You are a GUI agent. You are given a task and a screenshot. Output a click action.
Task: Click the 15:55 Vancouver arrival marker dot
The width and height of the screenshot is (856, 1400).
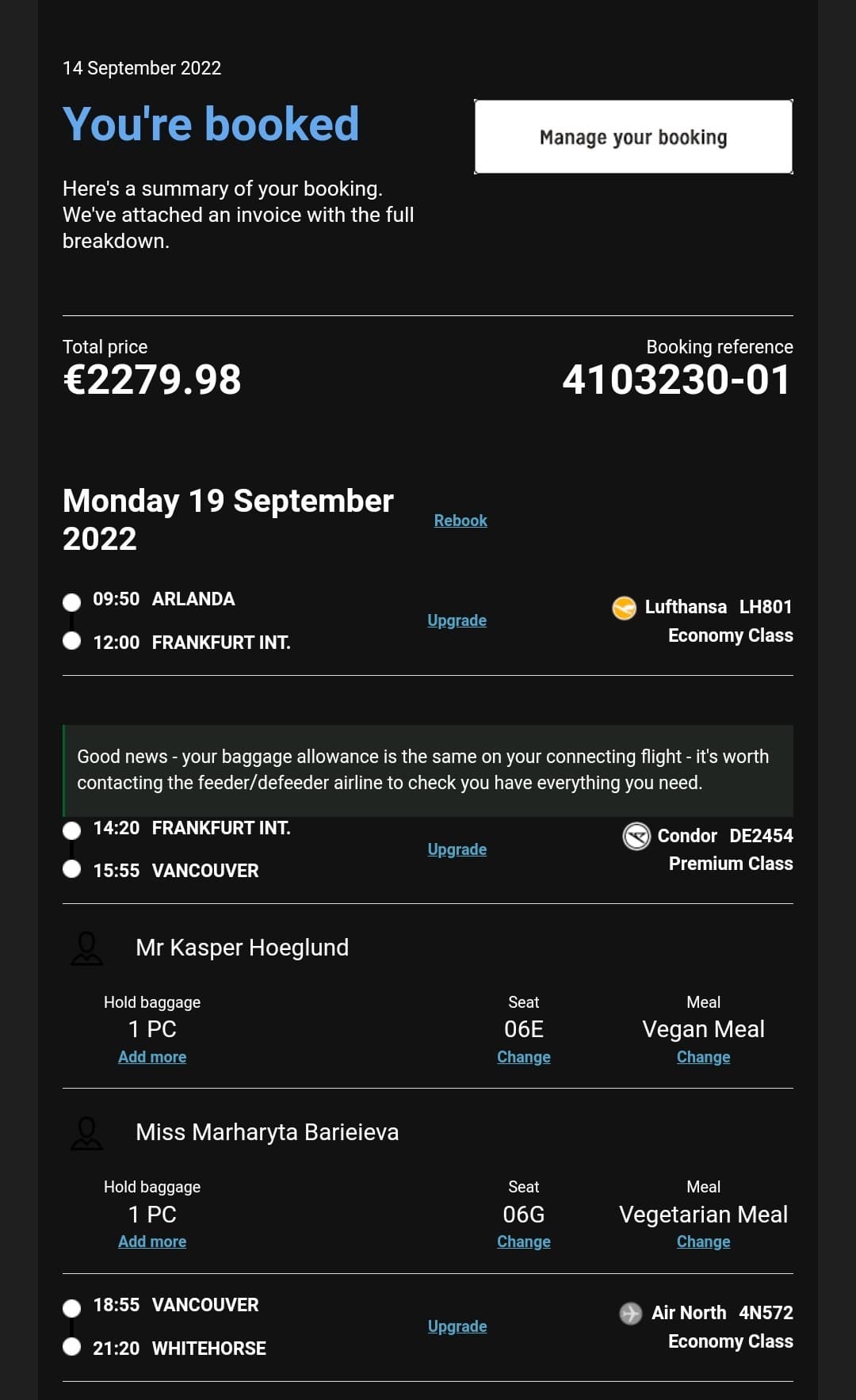[72, 869]
